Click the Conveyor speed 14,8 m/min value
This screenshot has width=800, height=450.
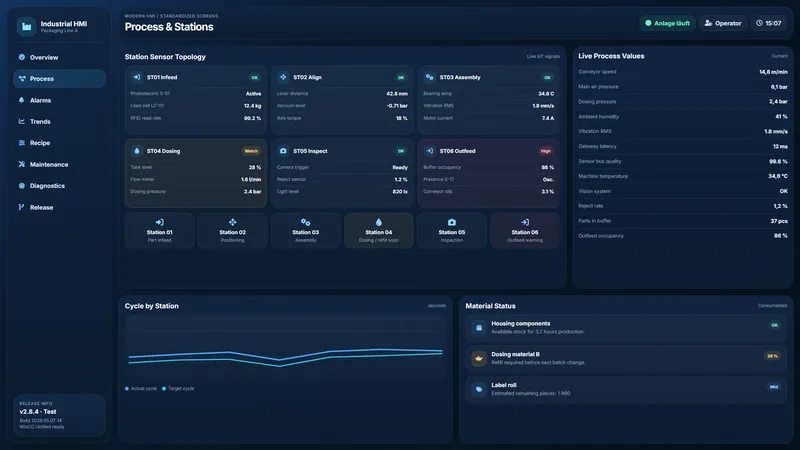coord(773,72)
